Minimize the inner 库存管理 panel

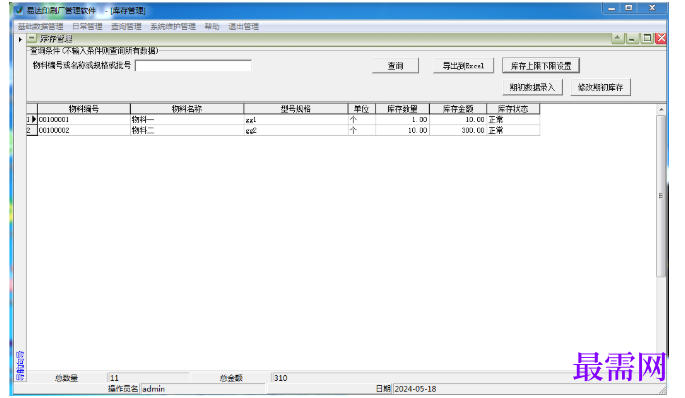(632, 38)
